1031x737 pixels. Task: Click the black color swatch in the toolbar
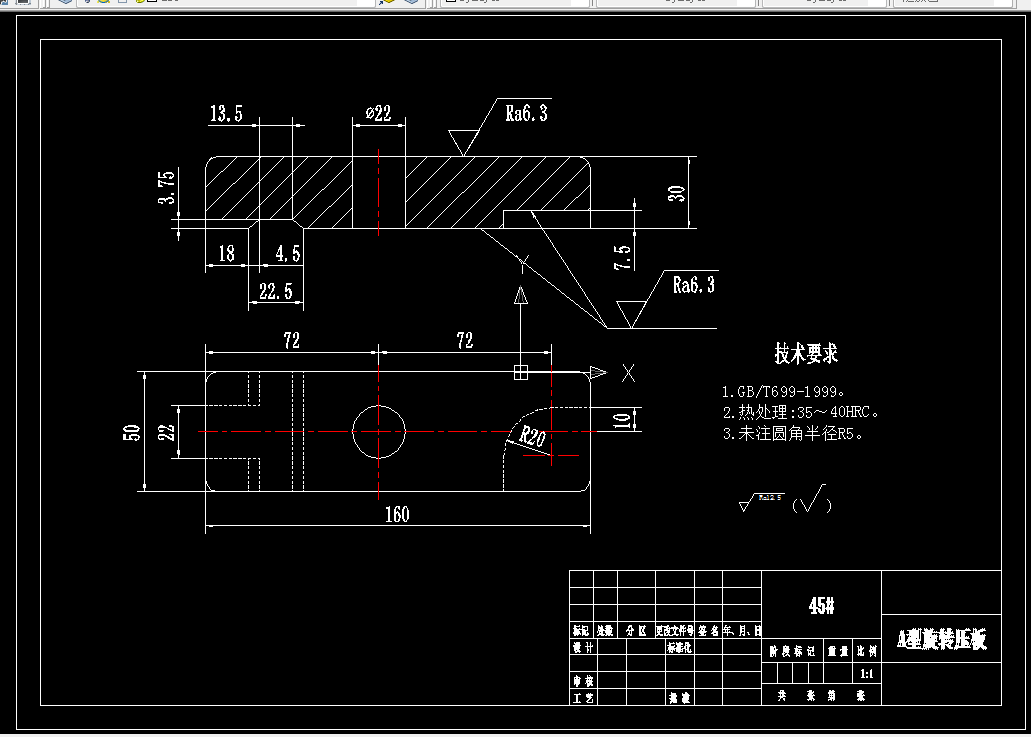point(153,3)
